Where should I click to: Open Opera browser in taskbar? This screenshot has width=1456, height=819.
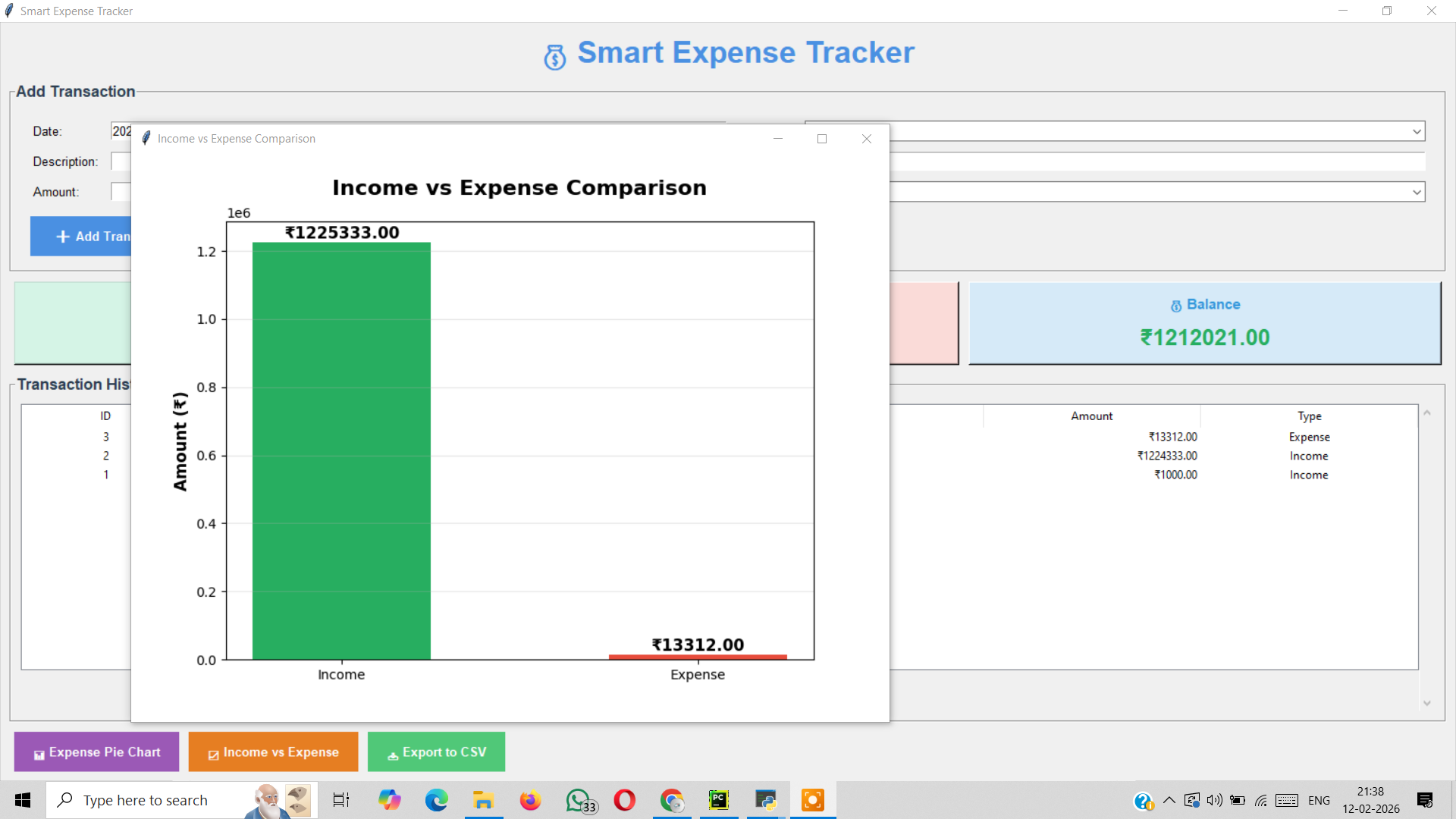pyautogui.click(x=625, y=800)
